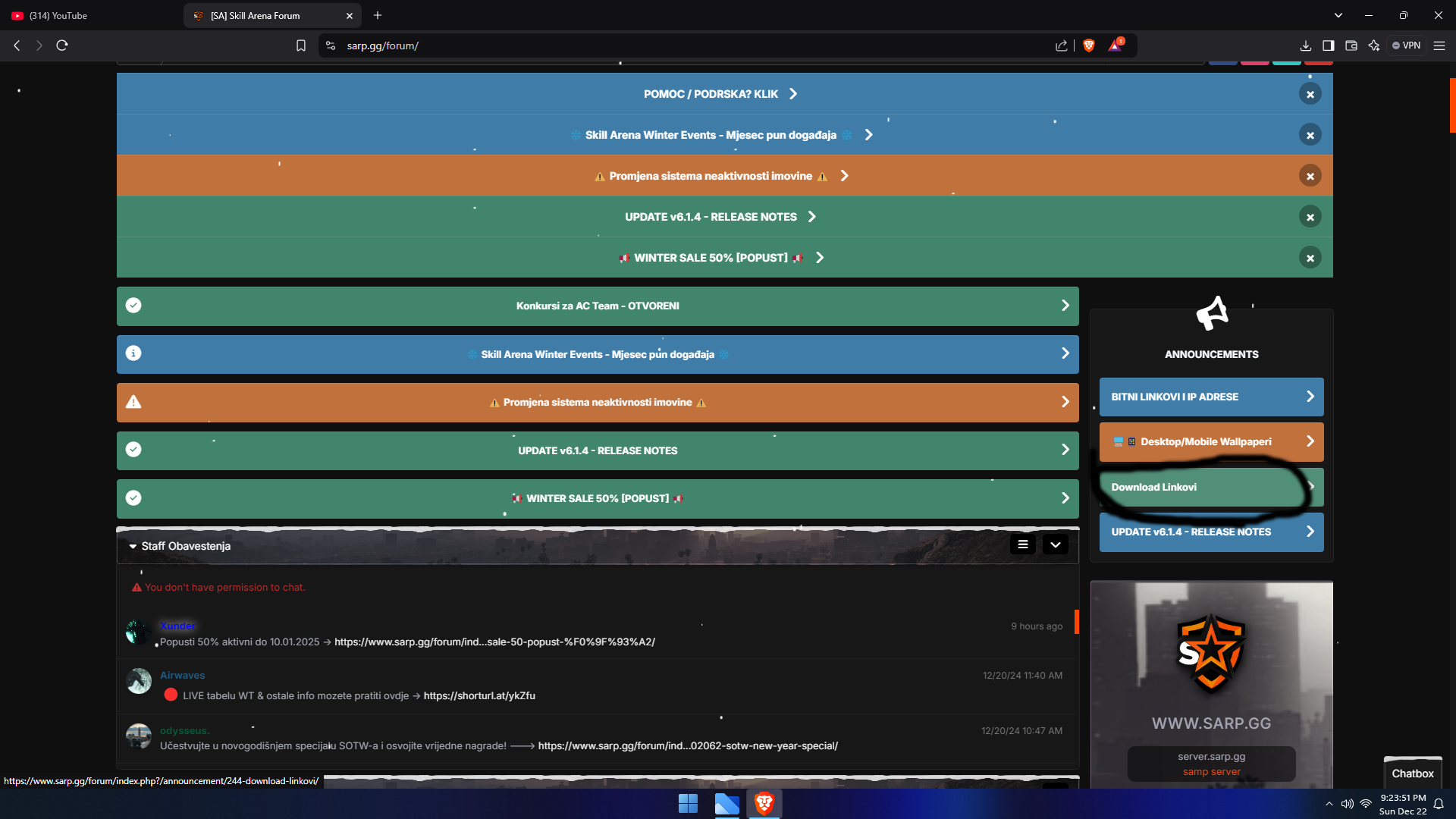Viewport: 1456px width, 819px height.
Task: Open Brave Wallet icon
Action: (1351, 45)
